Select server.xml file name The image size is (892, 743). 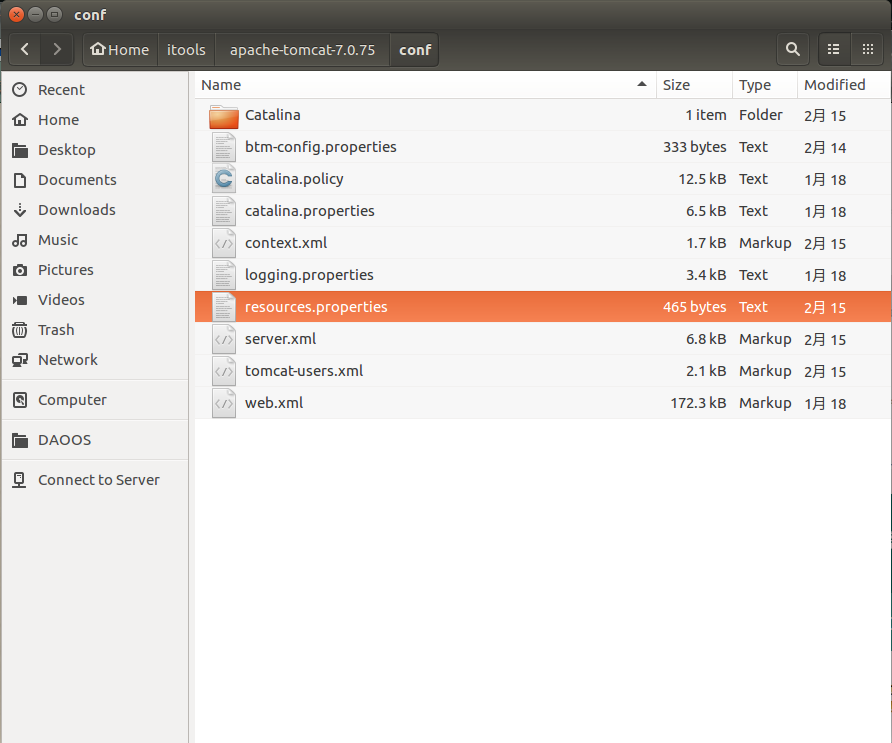click(x=280, y=339)
